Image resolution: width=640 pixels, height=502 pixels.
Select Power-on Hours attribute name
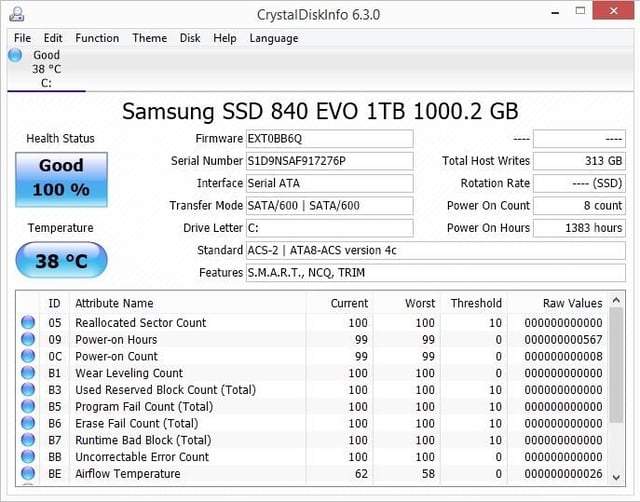(x=116, y=340)
